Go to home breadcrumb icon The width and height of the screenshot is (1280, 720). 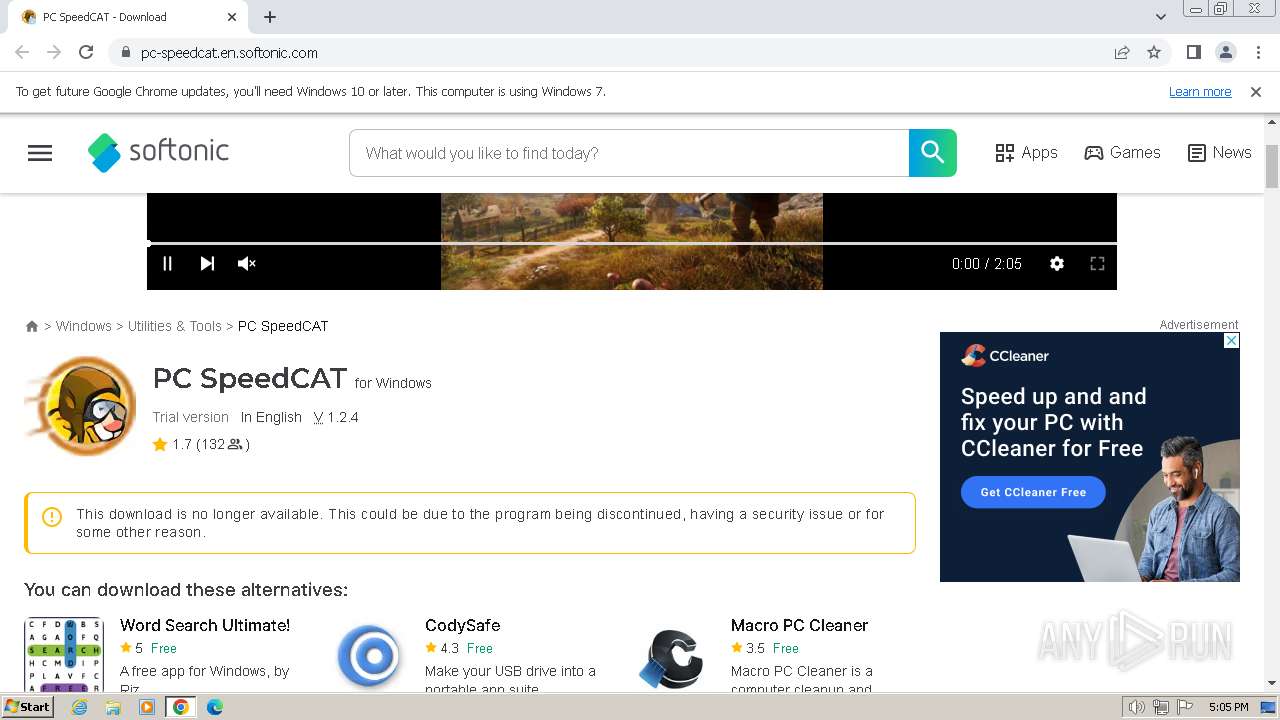tap(32, 326)
